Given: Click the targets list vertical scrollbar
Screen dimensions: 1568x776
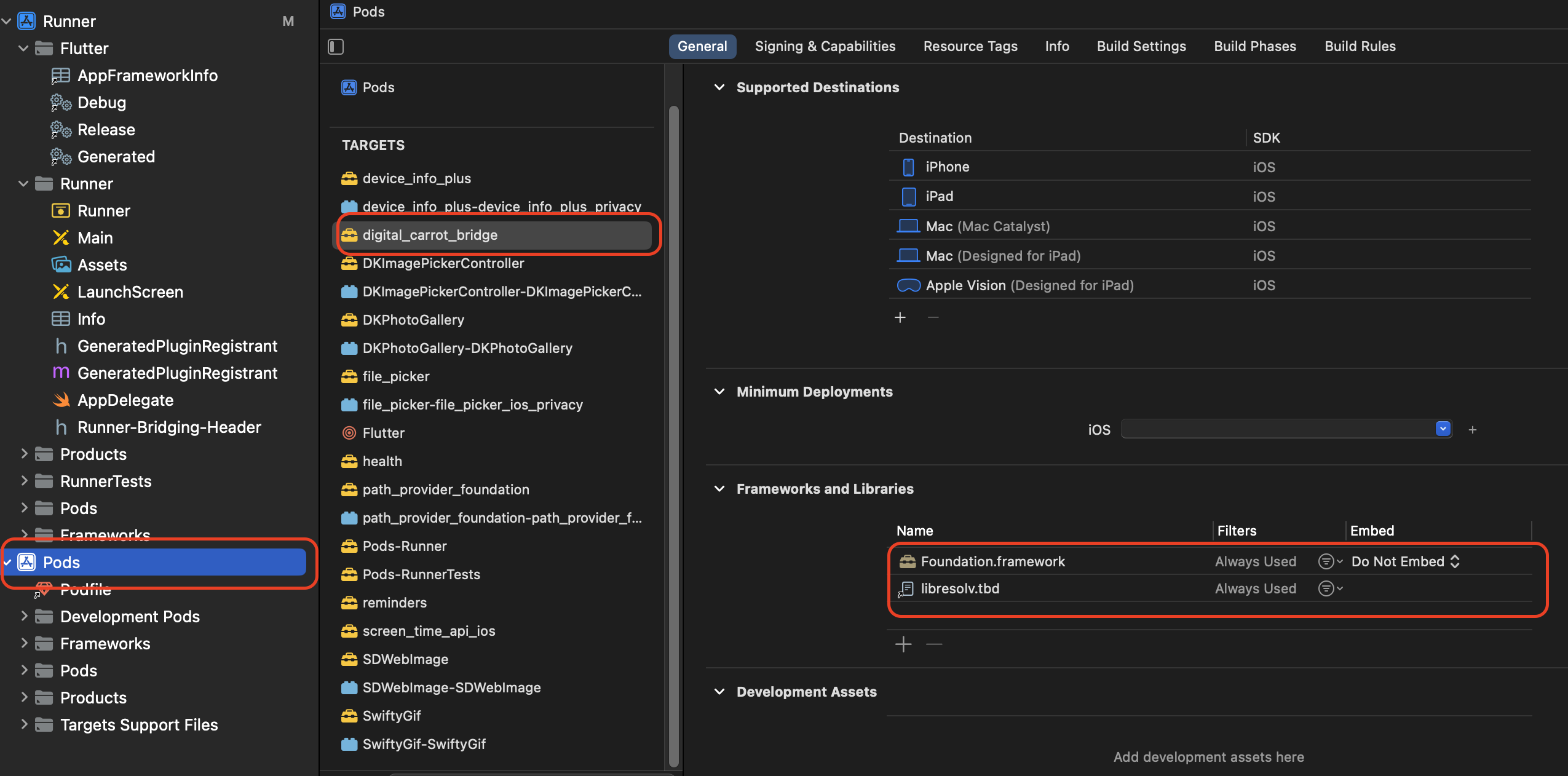Looking at the screenshot, I should tap(674, 437).
